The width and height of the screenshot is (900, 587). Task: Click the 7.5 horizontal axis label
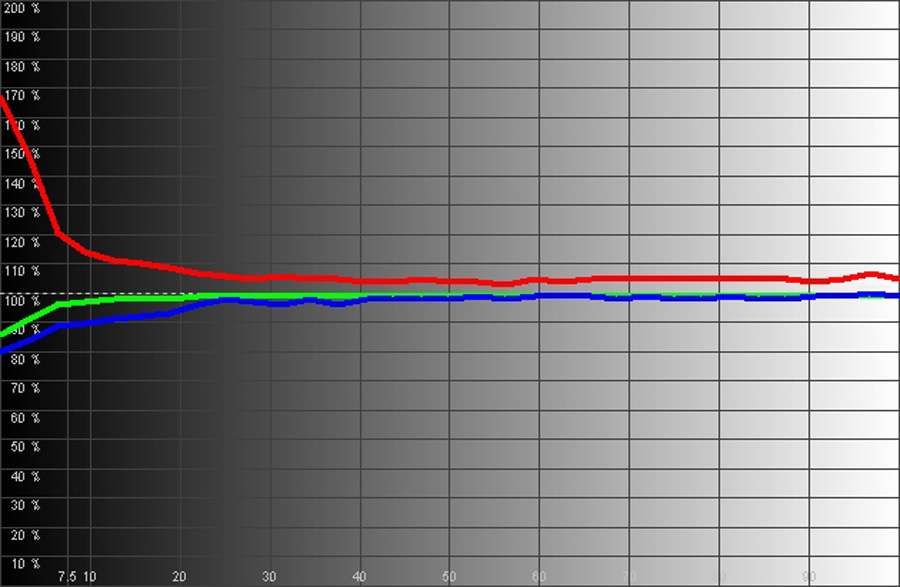67,577
